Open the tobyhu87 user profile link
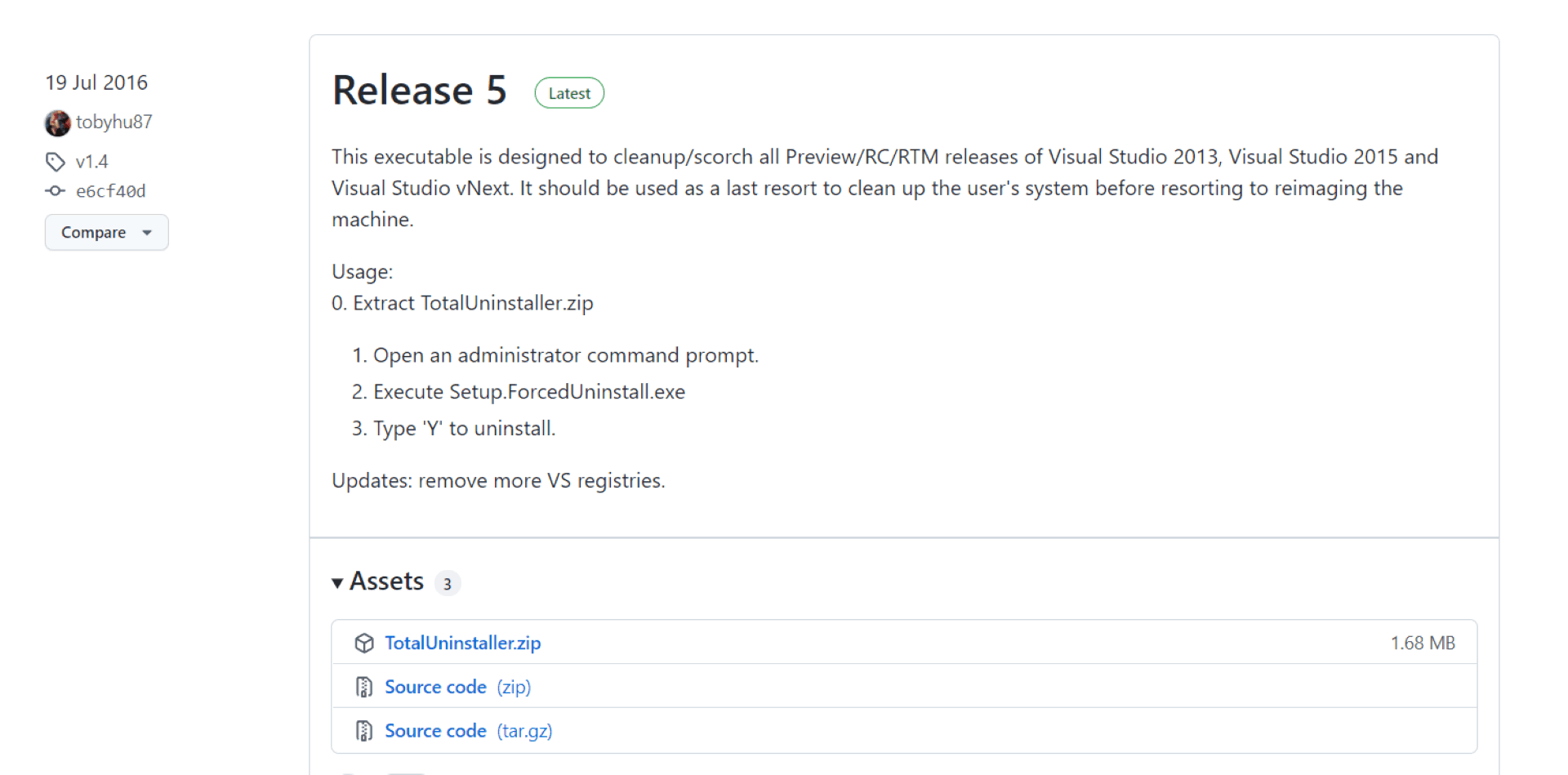 pos(114,122)
